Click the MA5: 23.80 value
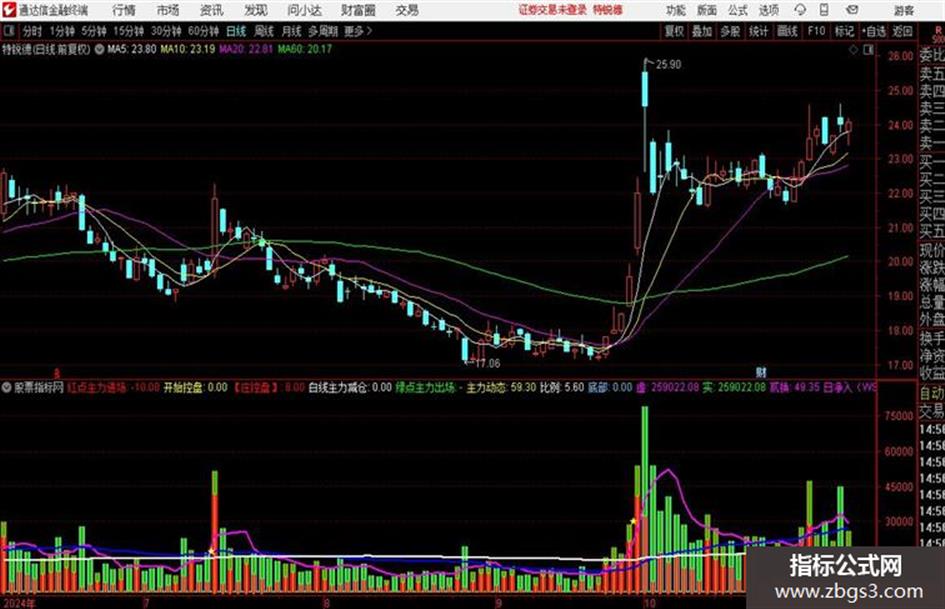Image resolution: width=945 pixels, height=609 pixels. tap(132, 49)
